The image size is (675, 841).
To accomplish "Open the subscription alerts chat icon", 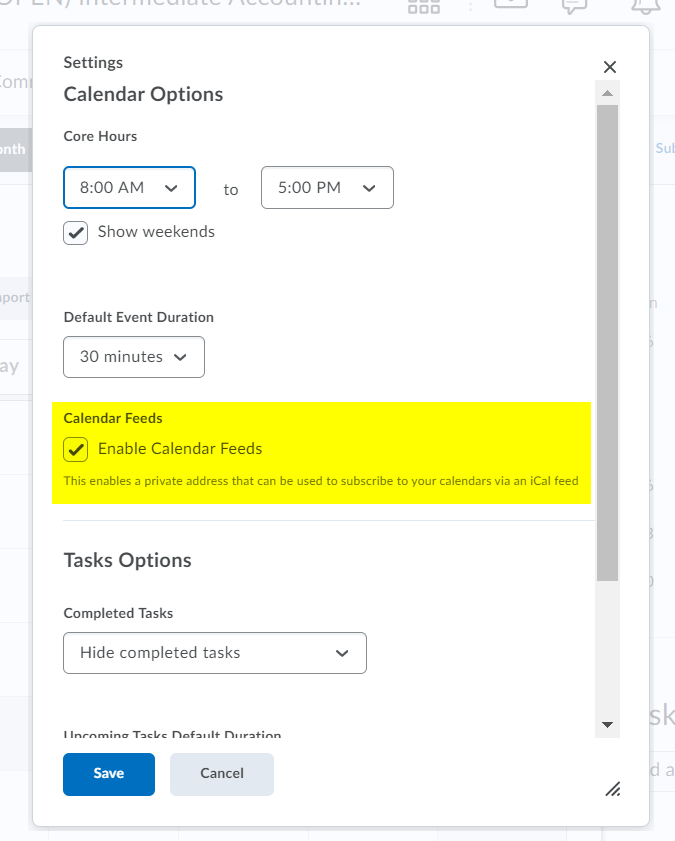I will pos(574,6).
